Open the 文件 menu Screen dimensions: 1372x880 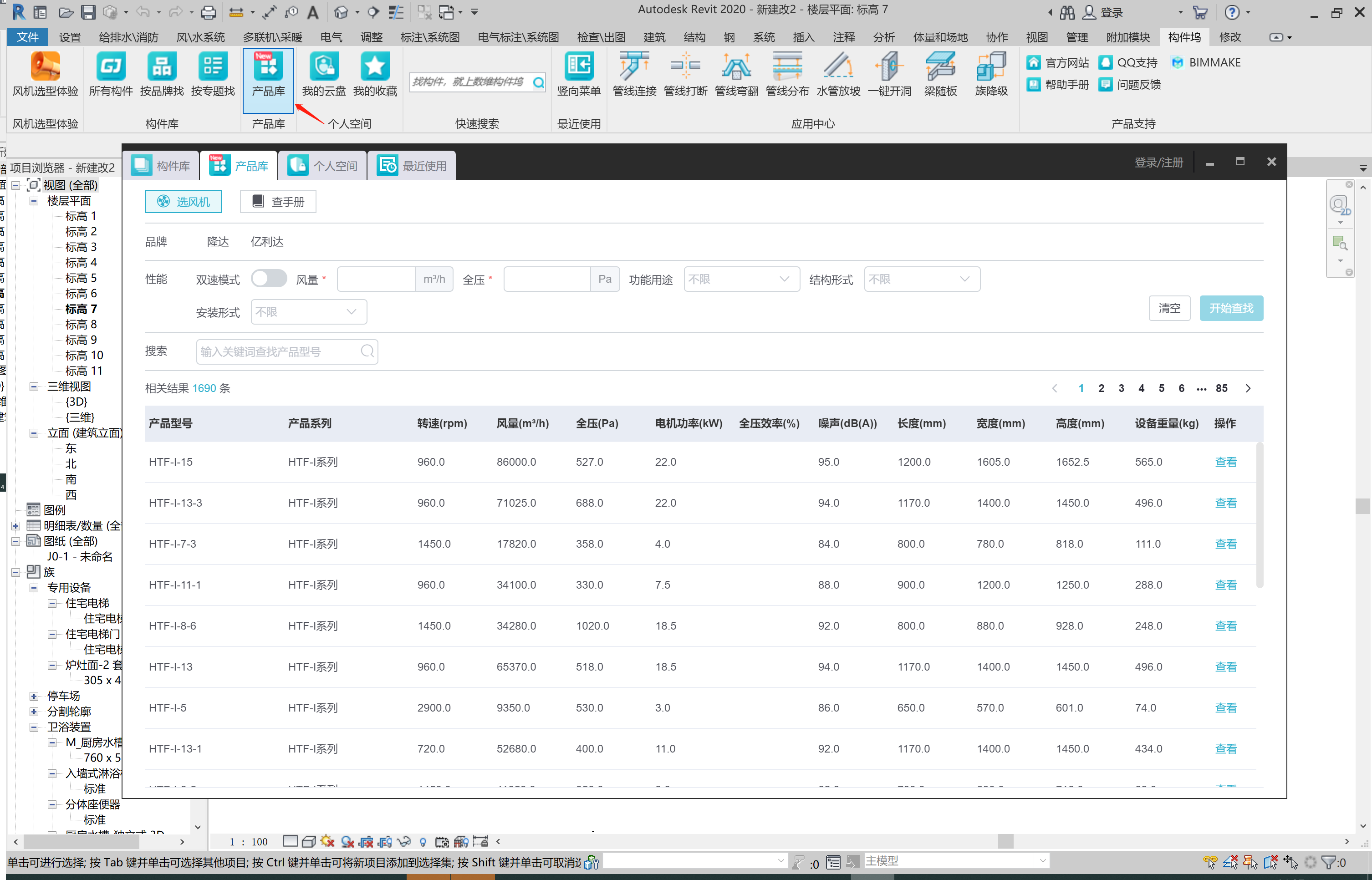[27, 37]
